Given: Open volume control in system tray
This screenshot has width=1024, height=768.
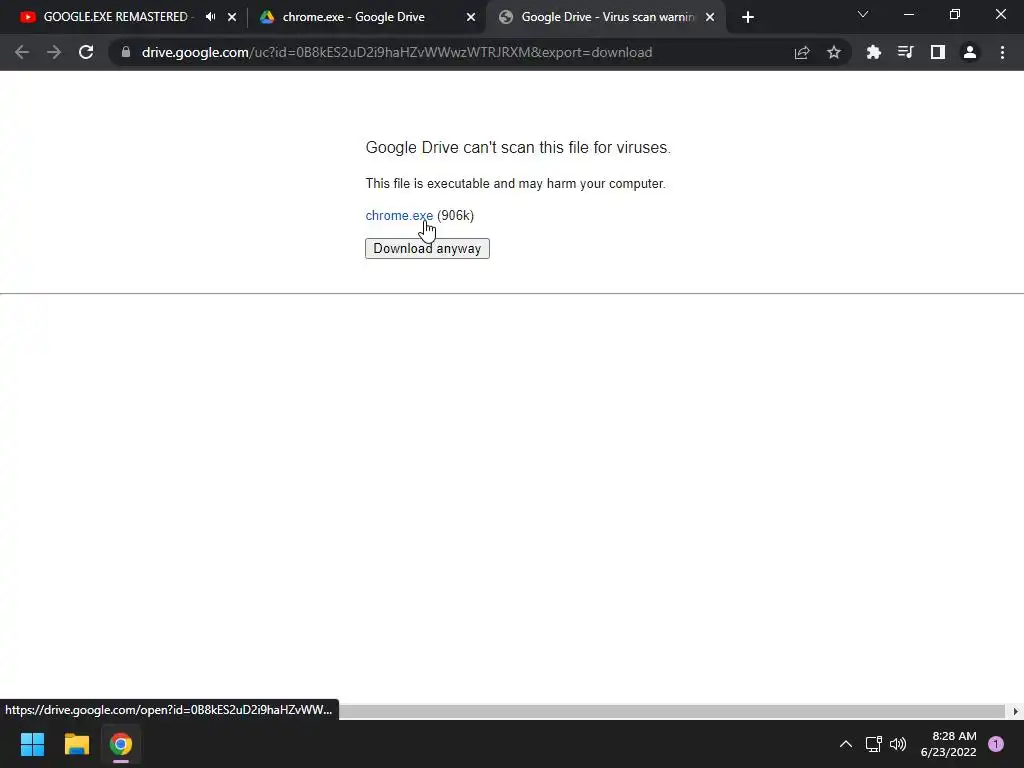Looking at the screenshot, I should coord(898,744).
